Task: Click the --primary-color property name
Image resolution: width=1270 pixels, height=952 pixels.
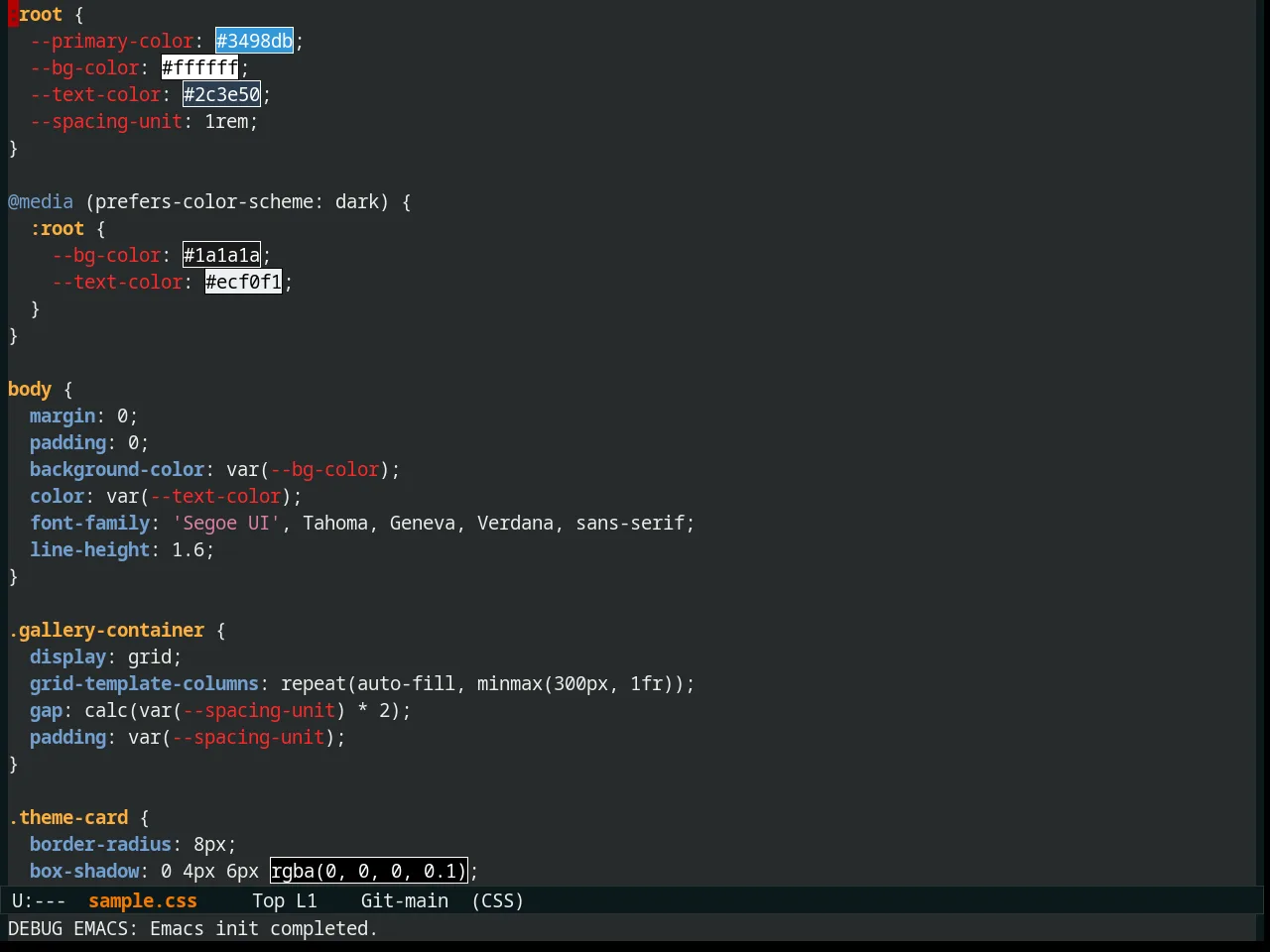Action: coord(112,41)
